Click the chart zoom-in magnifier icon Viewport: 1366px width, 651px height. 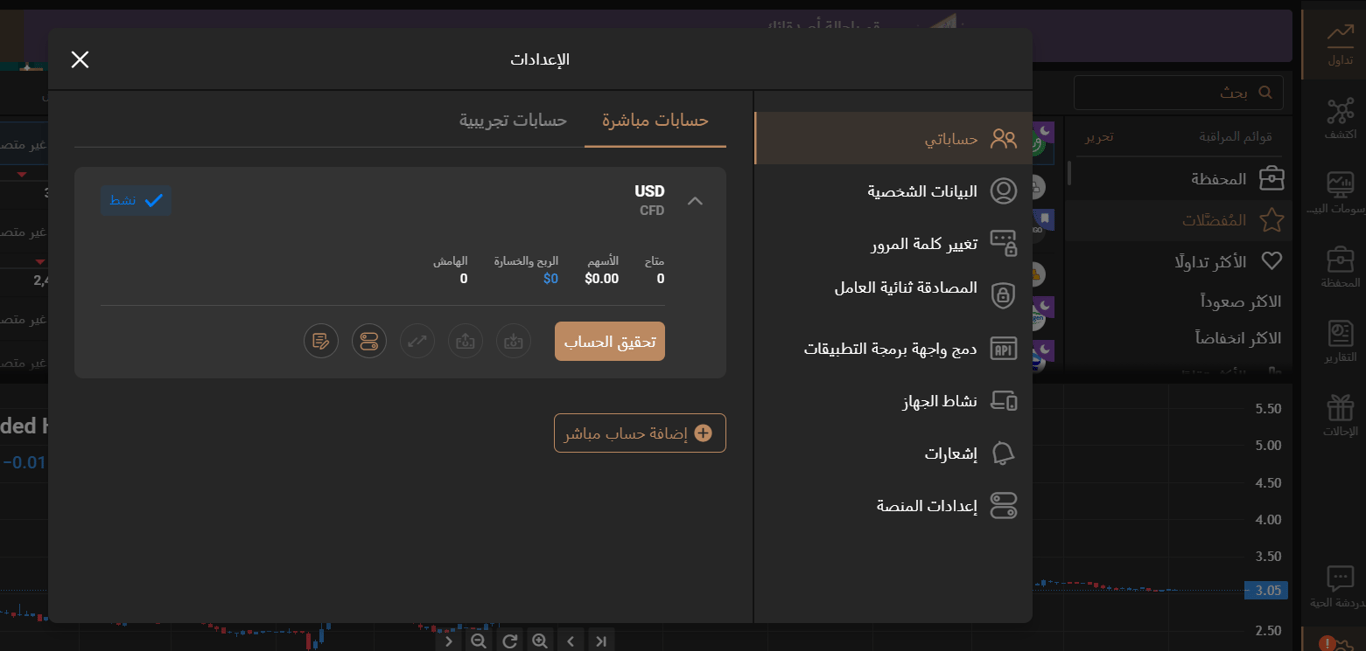pyautogui.click(x=539, y=640)
